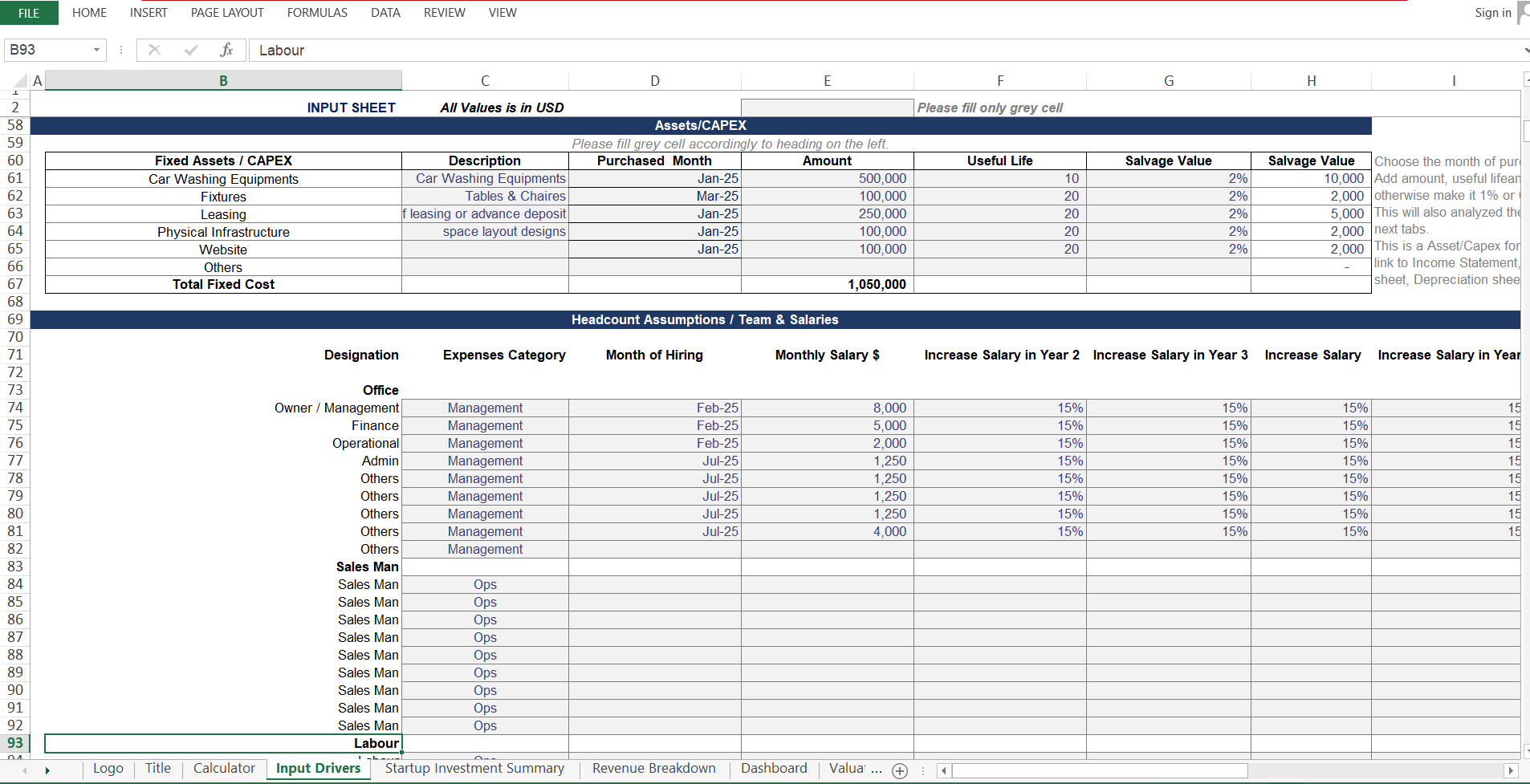The image size is (1530, 784).
Task: Click the horizontal scrollbar left arrow
Action: pos(944,770)
